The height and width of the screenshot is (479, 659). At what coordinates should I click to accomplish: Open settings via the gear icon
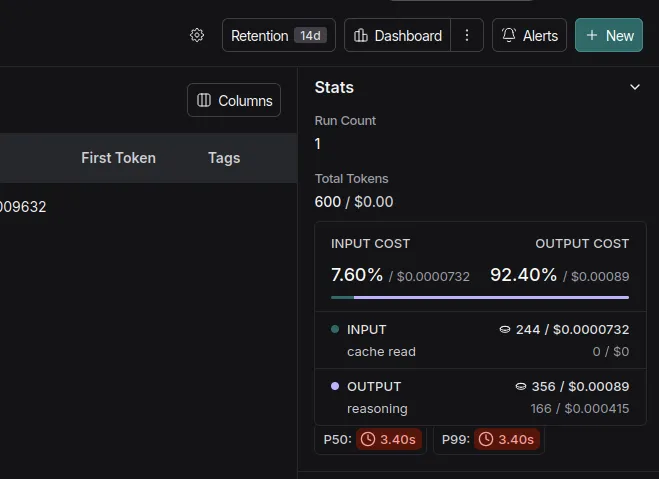click(197, 35)
